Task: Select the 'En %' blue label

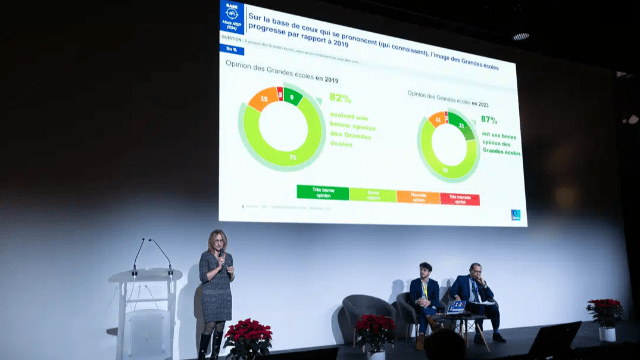Action: [231, 49]
